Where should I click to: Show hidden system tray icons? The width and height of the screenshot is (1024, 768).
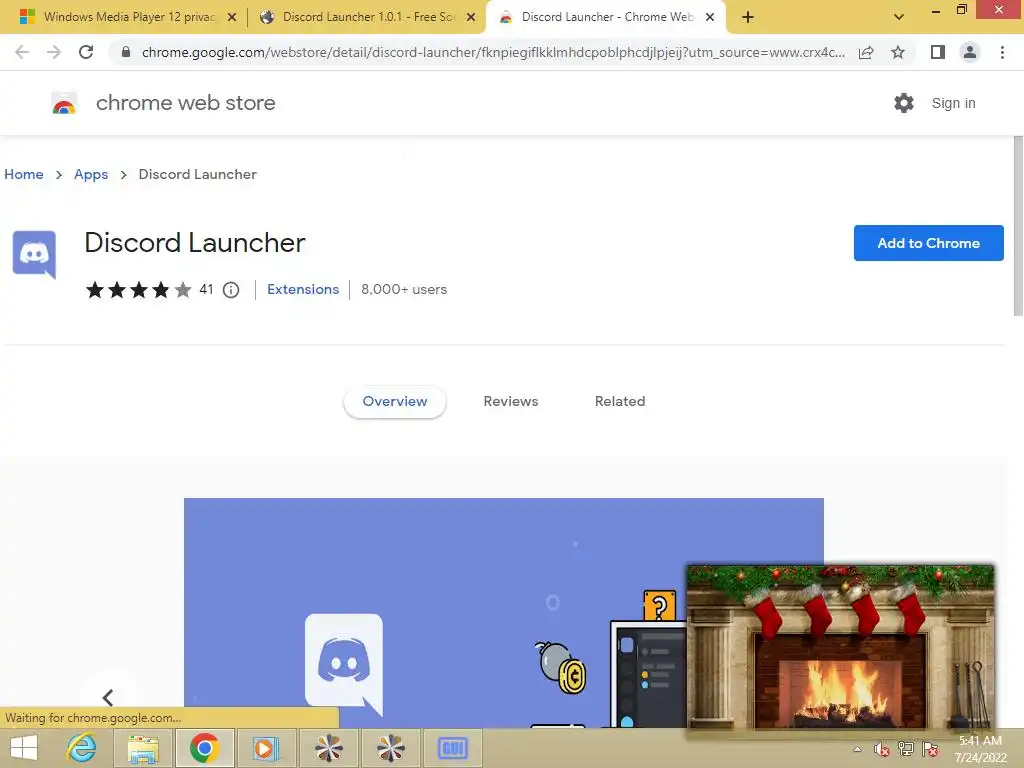pos(857,749)
